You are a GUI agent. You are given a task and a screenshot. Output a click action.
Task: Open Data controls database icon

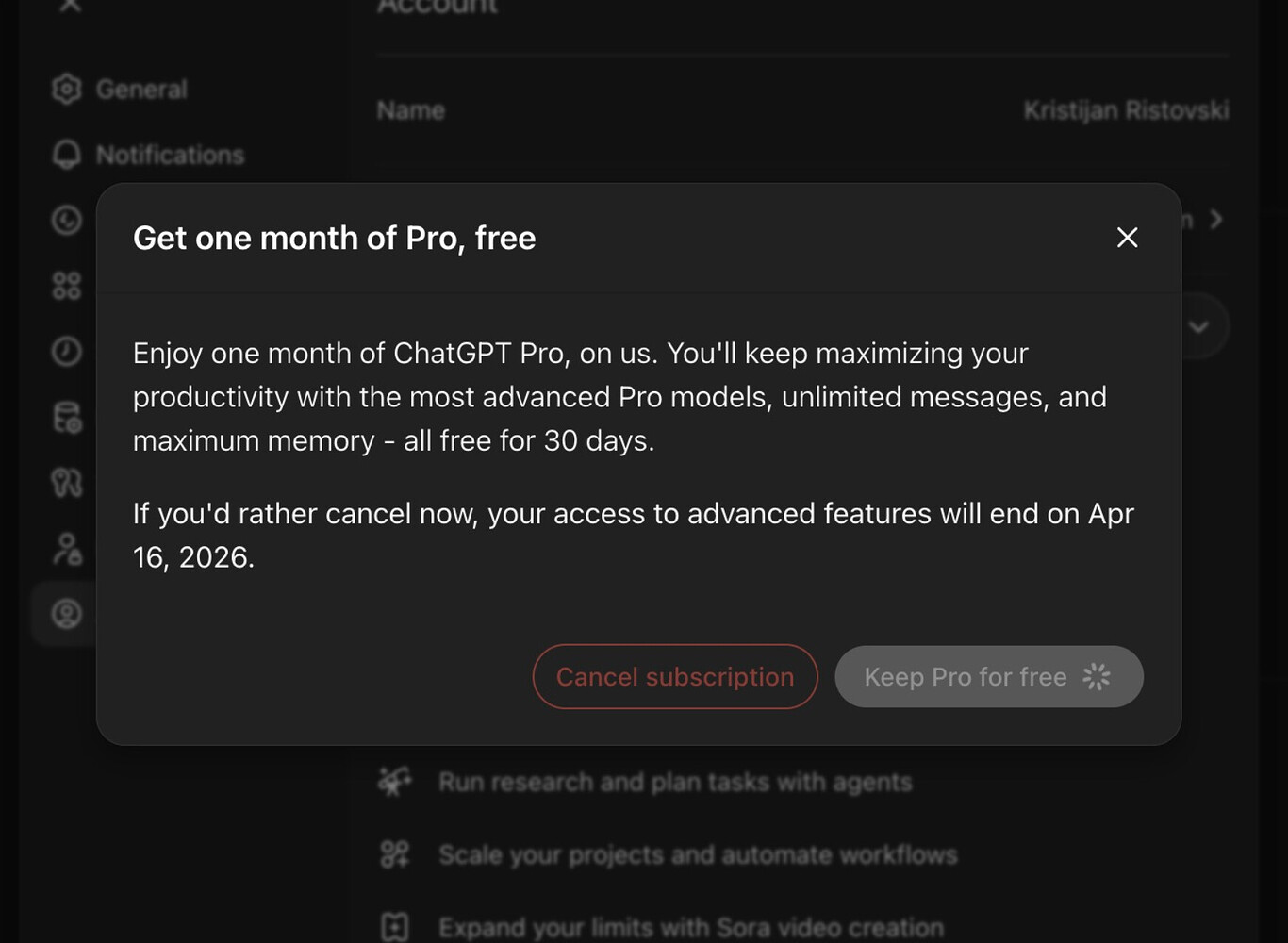[x=66, y=417]
